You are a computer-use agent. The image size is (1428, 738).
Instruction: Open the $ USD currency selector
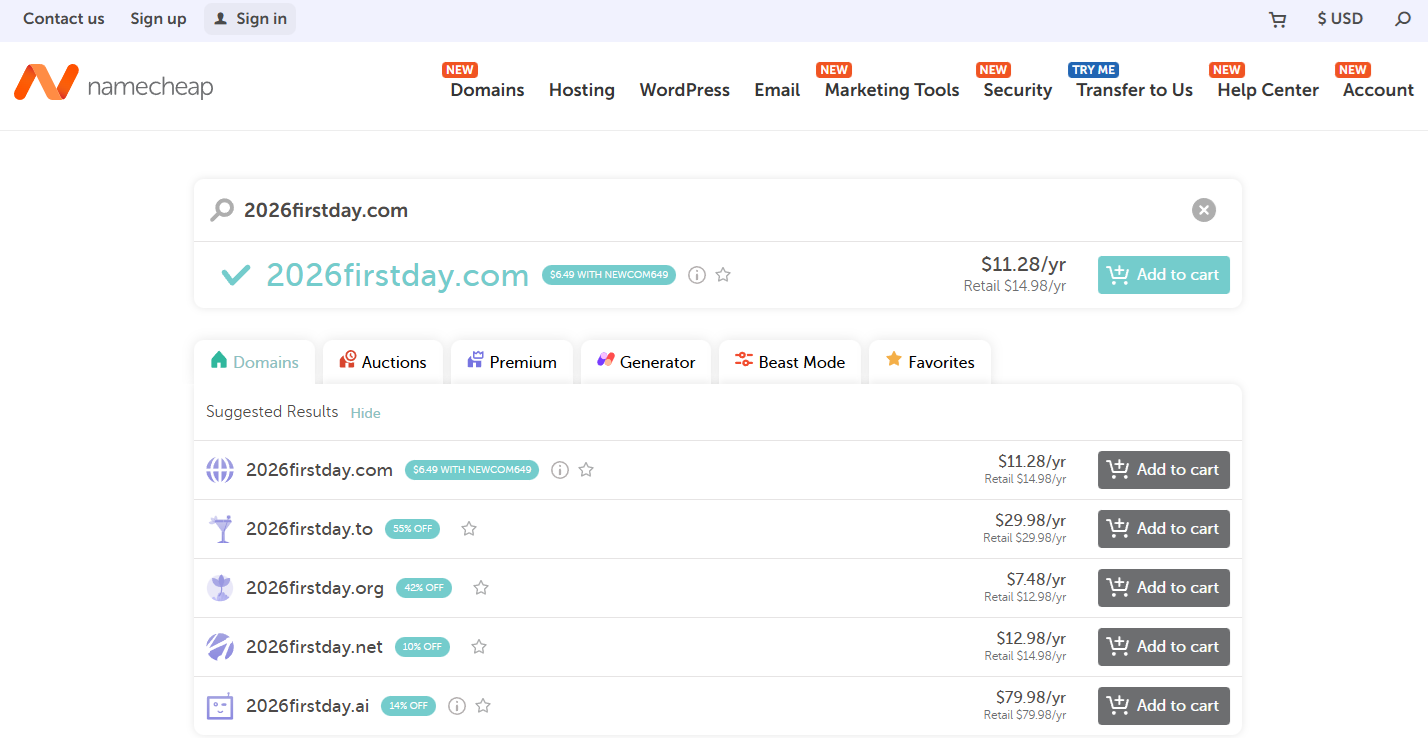pyautogui.click(x=1340, y=19)
